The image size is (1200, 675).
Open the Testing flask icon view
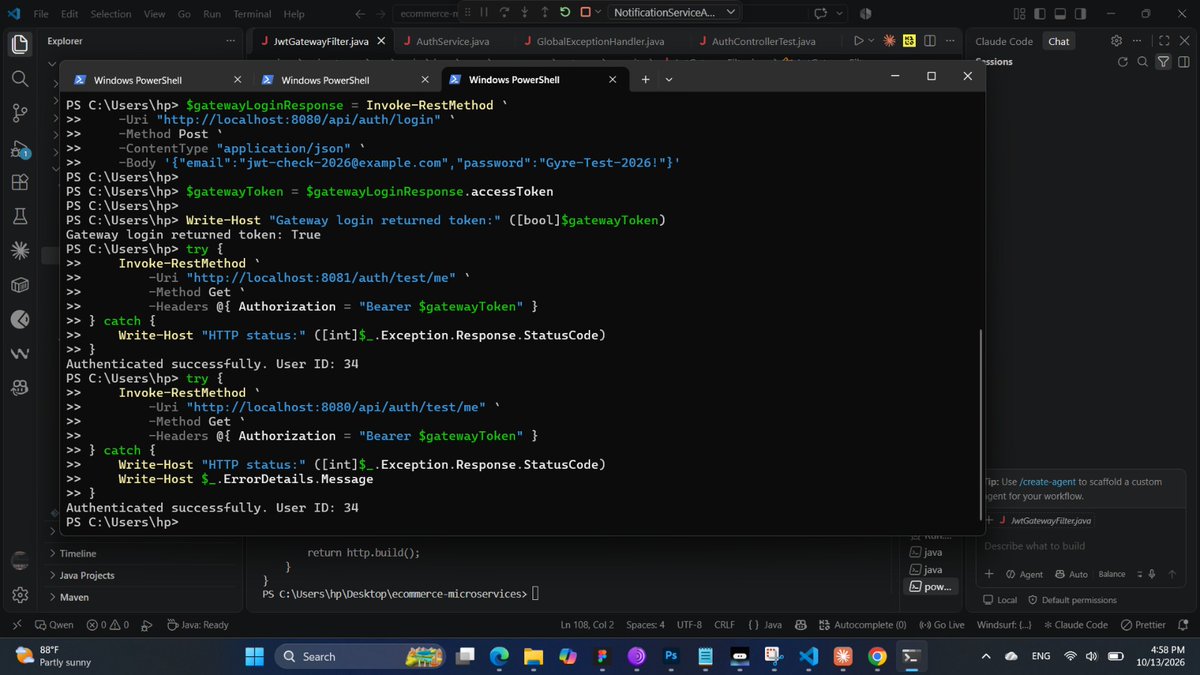(x=19, y=217)
